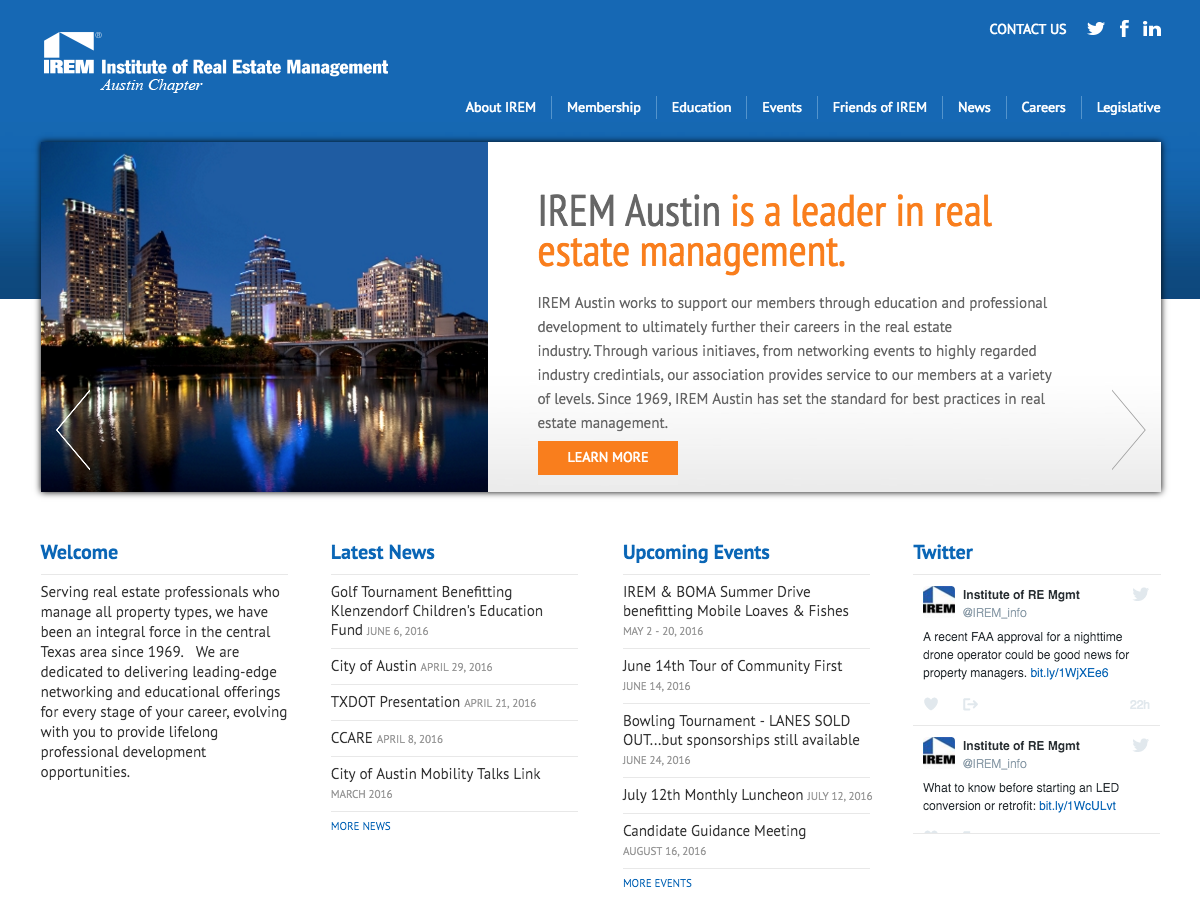The width and height of the screenshot is (1200, 916).
Task: Go to previous slide with left arrow
Action: point(73,430)
